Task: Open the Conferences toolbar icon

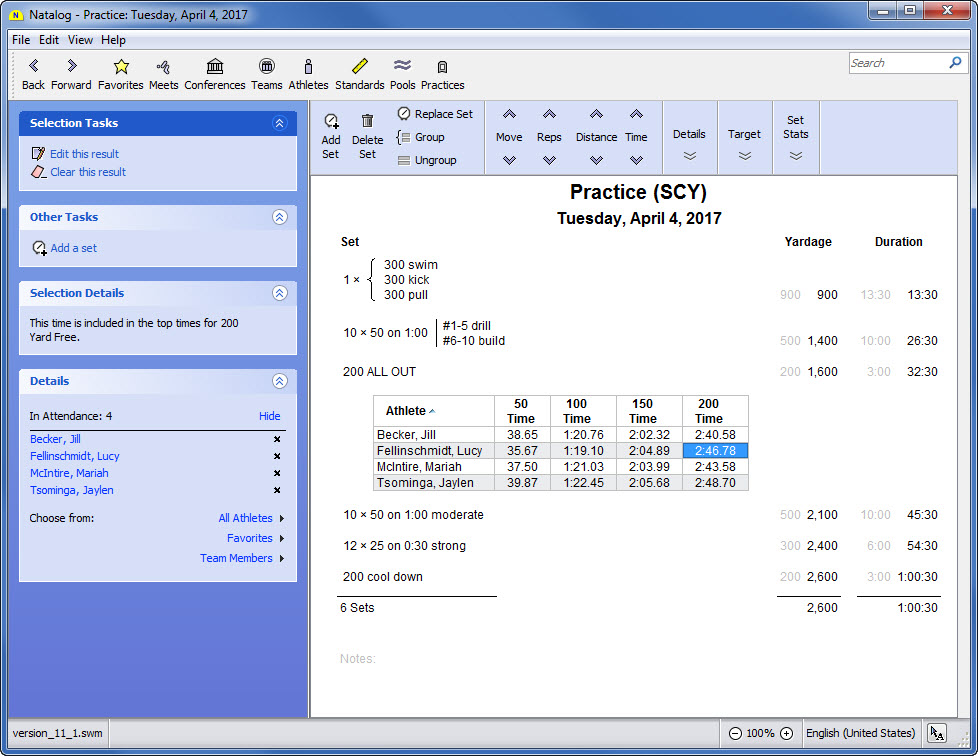Action: [214, 67]
